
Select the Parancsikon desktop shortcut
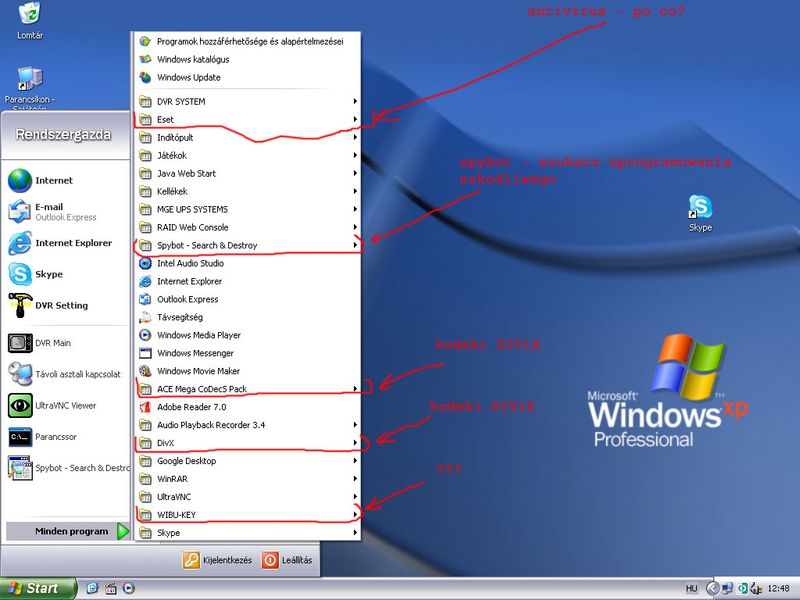coord(30,88)
